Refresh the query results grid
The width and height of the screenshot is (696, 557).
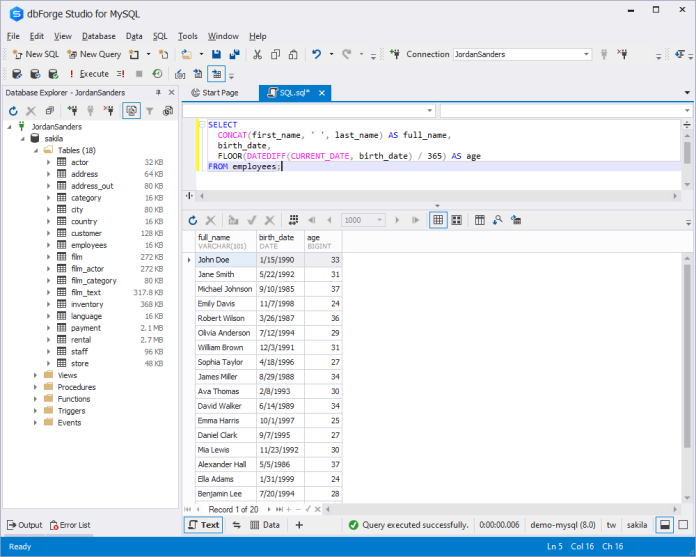(x=193, y=220)
